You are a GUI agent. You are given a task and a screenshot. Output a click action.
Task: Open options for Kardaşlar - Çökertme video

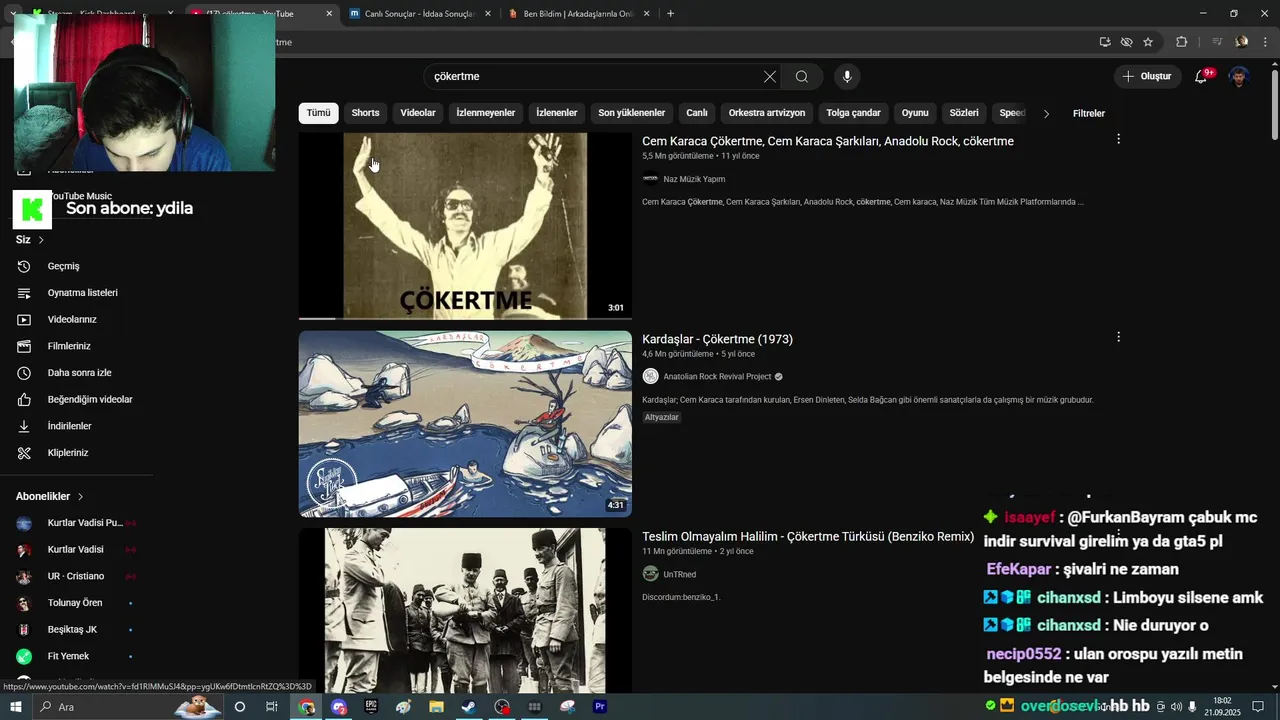point(1118,337)
